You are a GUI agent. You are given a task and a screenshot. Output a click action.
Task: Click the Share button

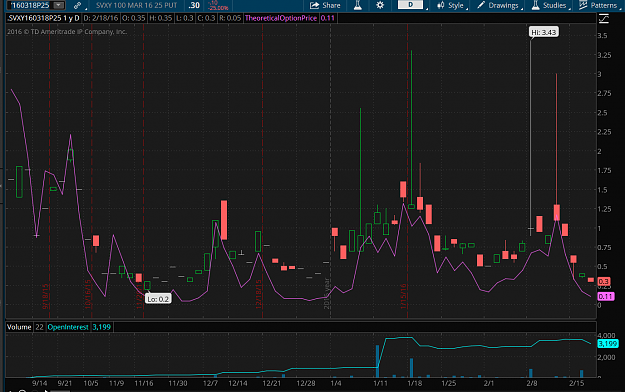pos(325,5)
